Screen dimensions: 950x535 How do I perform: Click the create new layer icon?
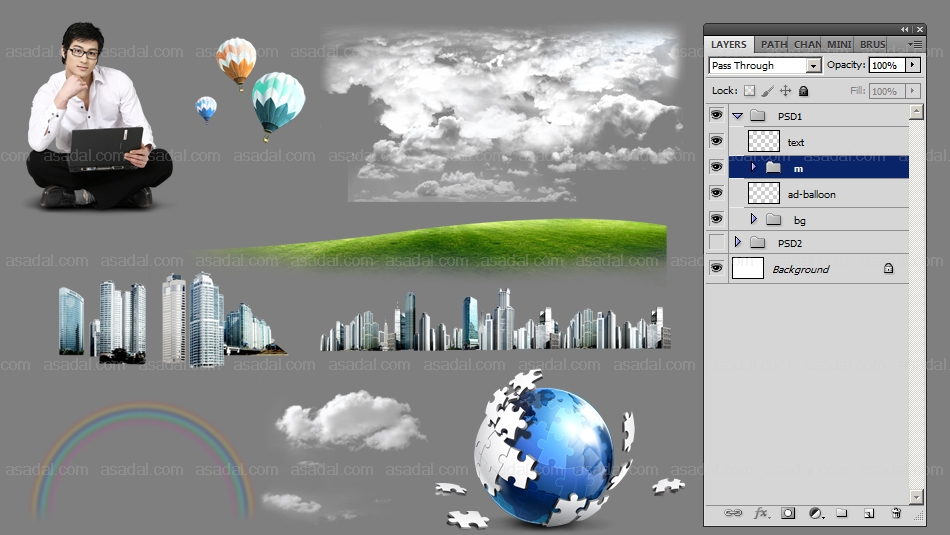click(x=869, y=513)
